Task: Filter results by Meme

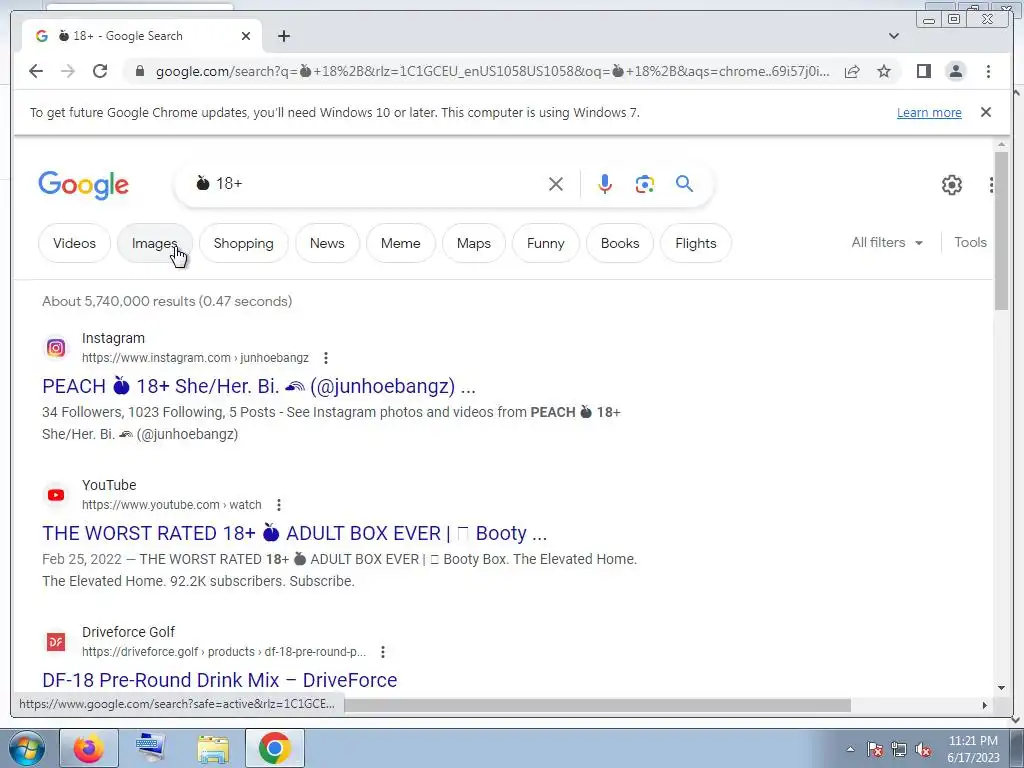Action: pyautogui.click(x=400, y=243)
